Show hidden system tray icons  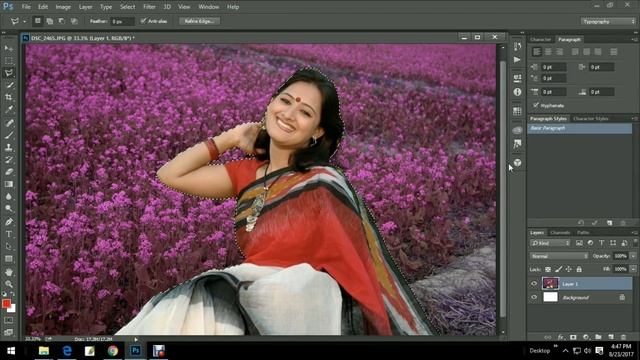(x=566, y=351)
